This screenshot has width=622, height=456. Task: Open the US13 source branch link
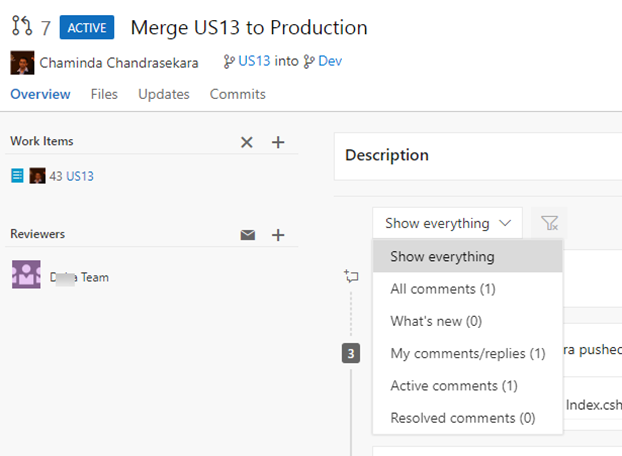(x=254, y=62)
